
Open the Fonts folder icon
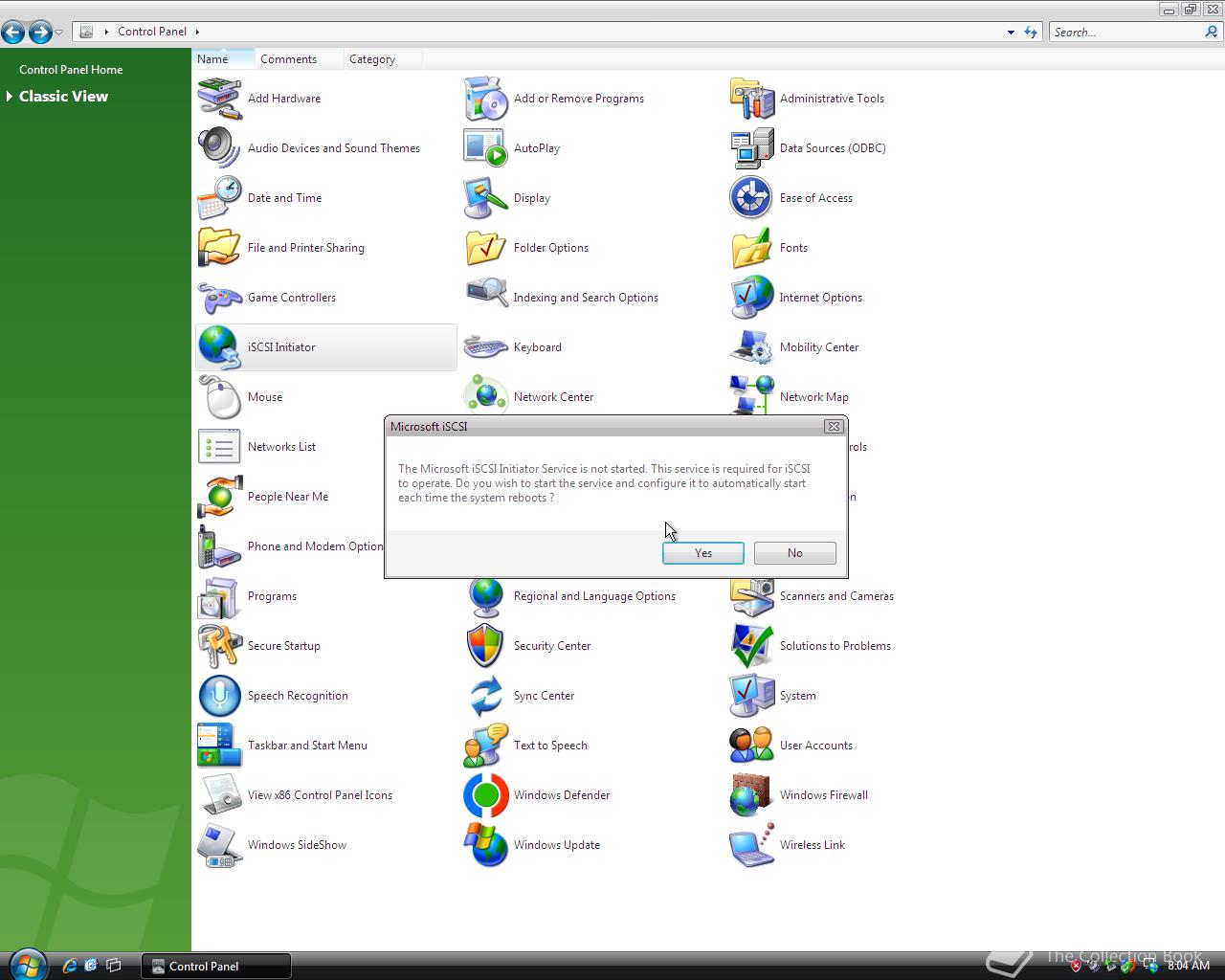click(752, 248)
